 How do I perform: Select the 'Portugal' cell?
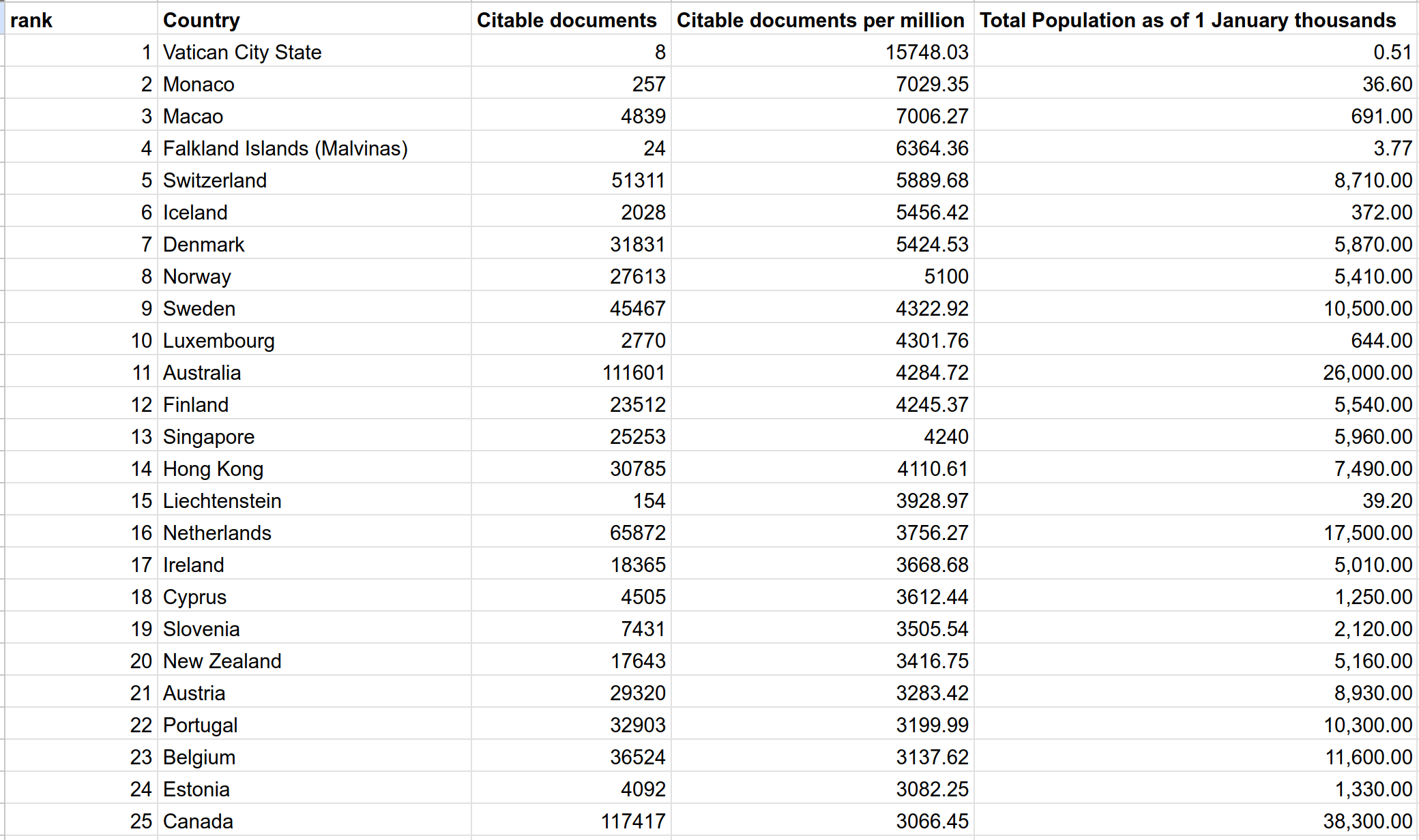314,724
